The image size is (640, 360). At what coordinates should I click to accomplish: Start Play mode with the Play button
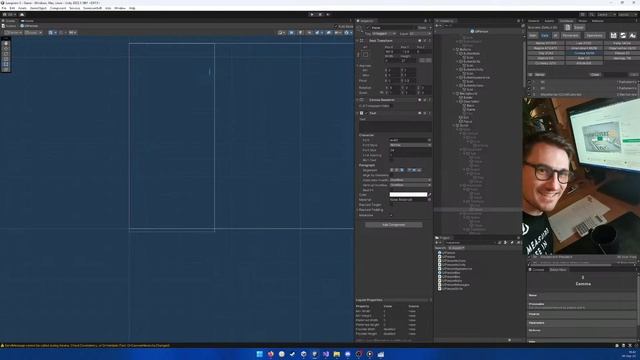pos(312,15)
